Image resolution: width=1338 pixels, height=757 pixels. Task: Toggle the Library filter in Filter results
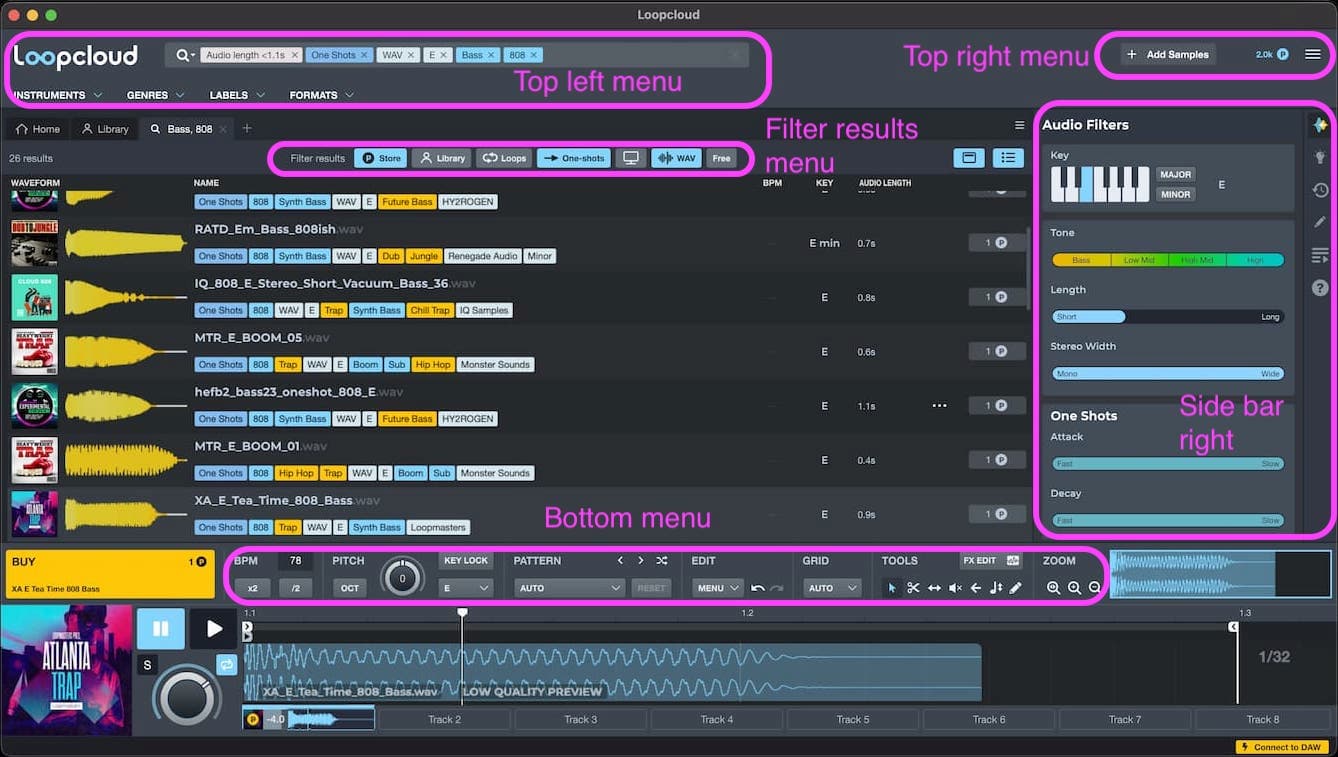[441, 158]
